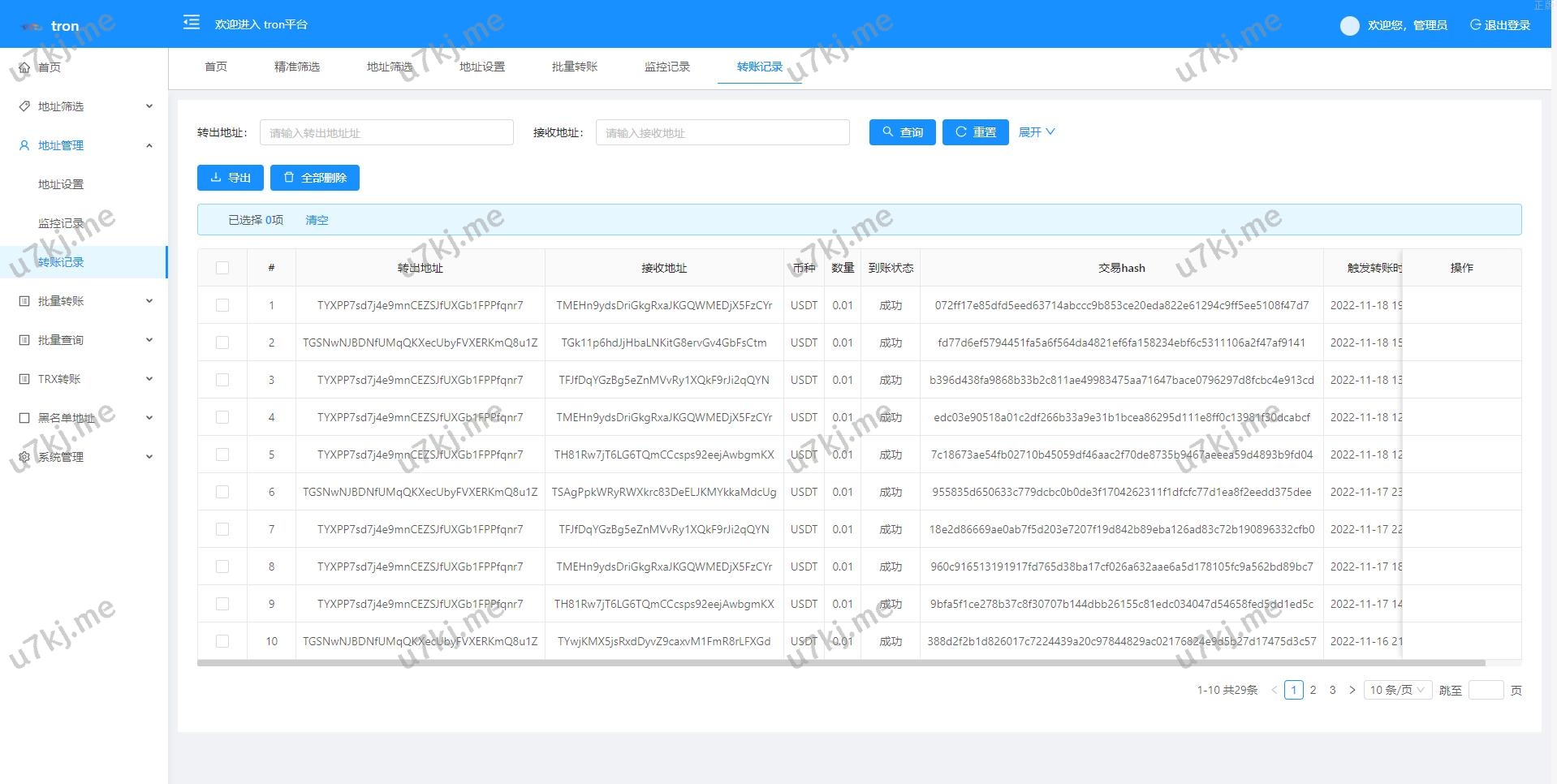Screen dimensions: 1557x784
Task: Switch to the 监控记录 tab
Action: coord(667,67)
